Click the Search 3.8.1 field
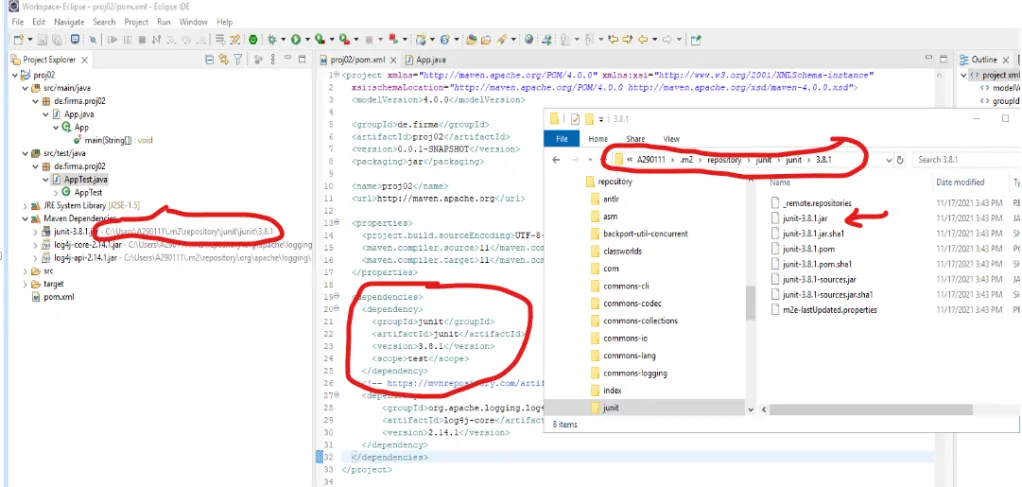1022x487 pixels. coord(966,160)
